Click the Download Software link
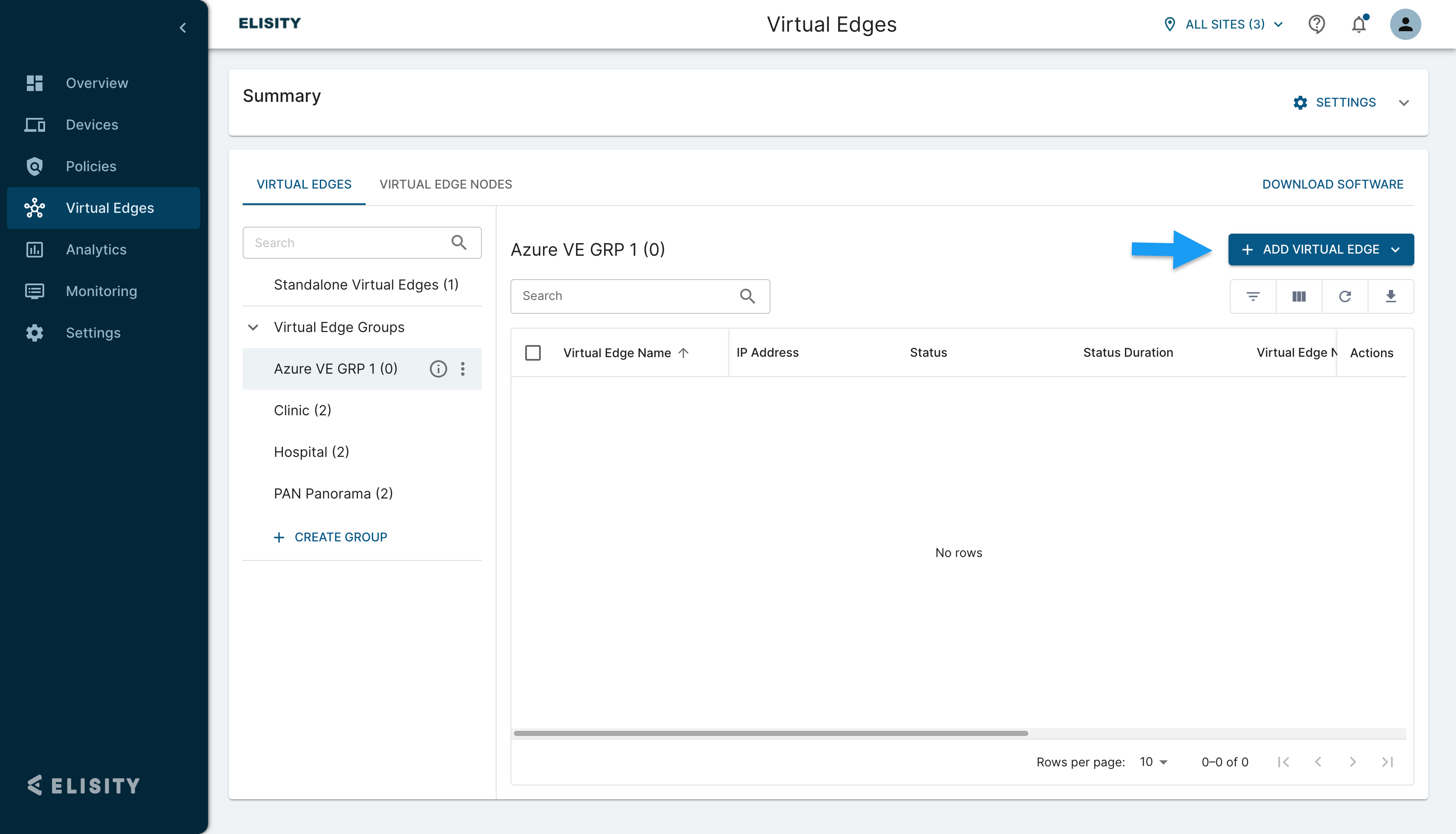The height and width of the screenshot is (834, 1456). pos(1332,185)
